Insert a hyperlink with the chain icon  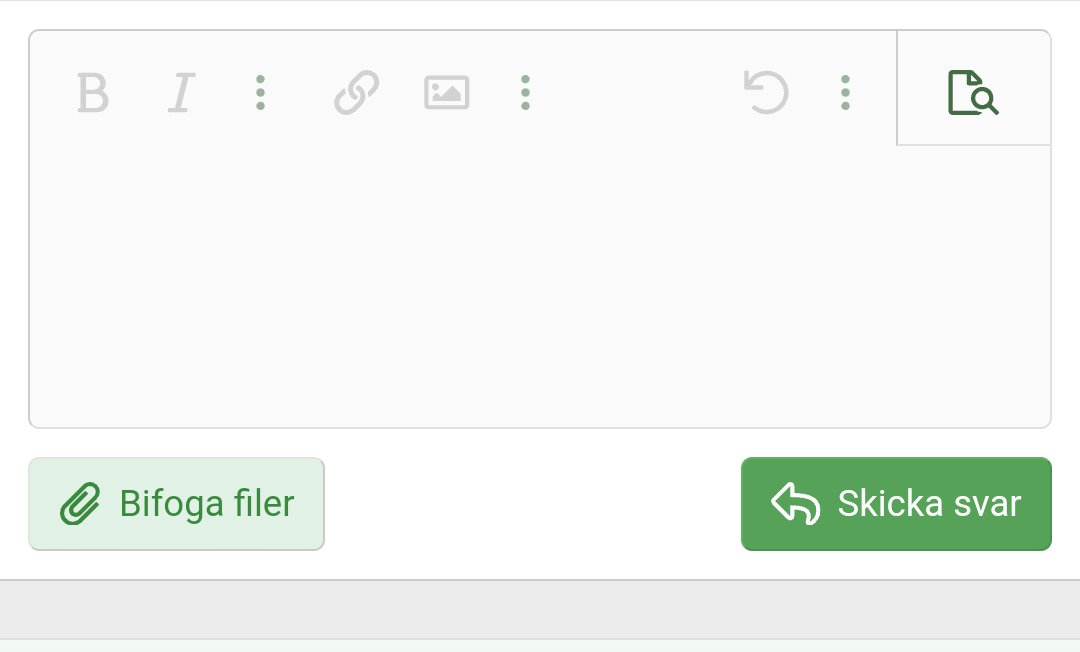(357, 92)
